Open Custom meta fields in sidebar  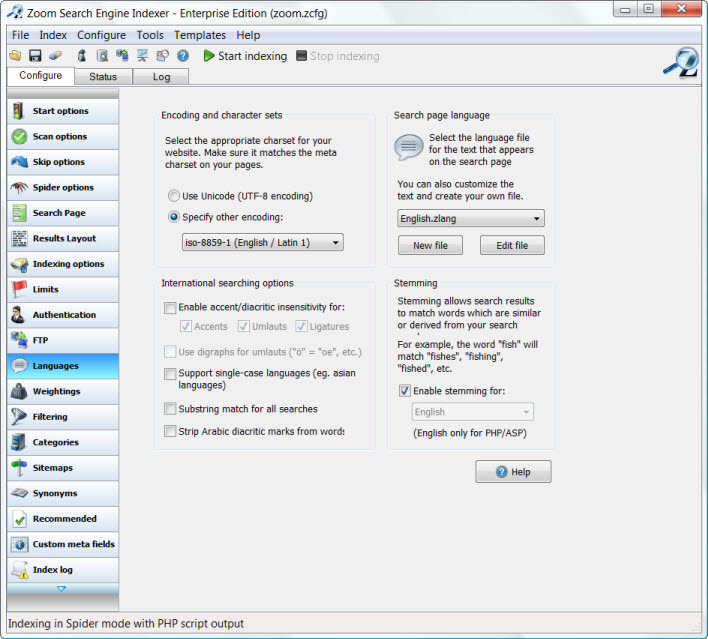pyautogui.click(x=63, y=545)
